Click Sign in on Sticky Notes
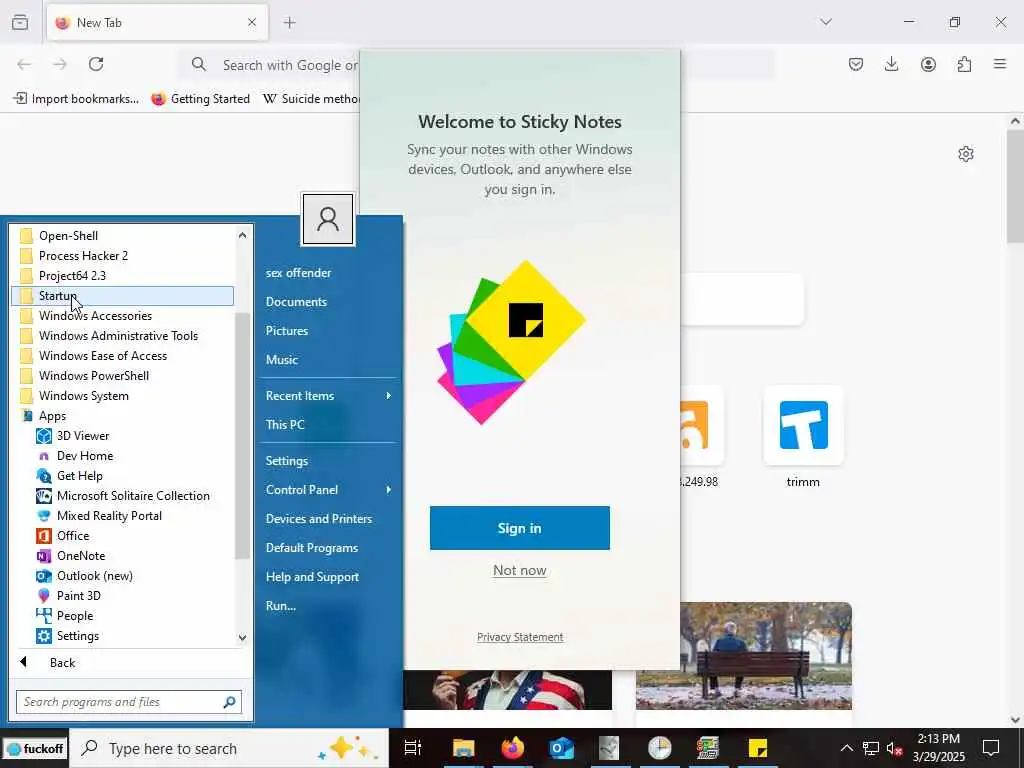 coord(520,528)
